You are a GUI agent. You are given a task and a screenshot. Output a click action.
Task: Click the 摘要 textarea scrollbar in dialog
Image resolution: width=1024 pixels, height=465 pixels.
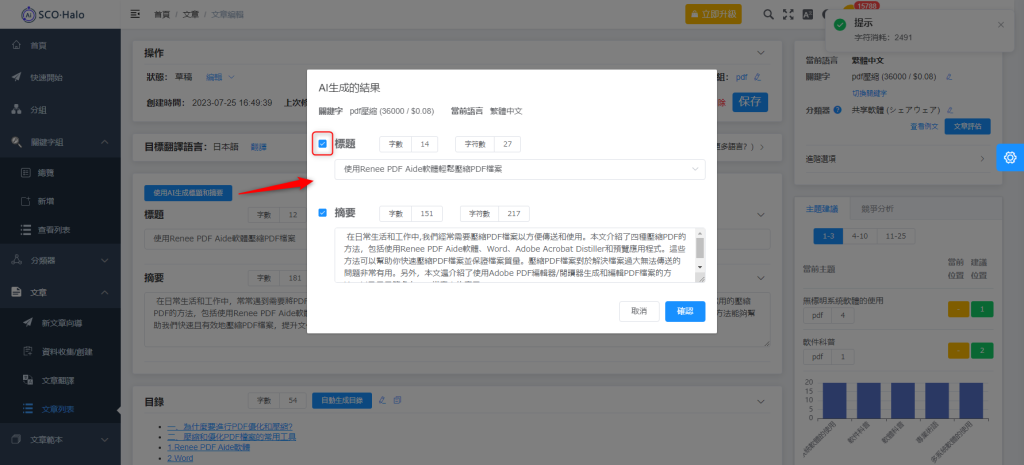(x=700, y=250)
